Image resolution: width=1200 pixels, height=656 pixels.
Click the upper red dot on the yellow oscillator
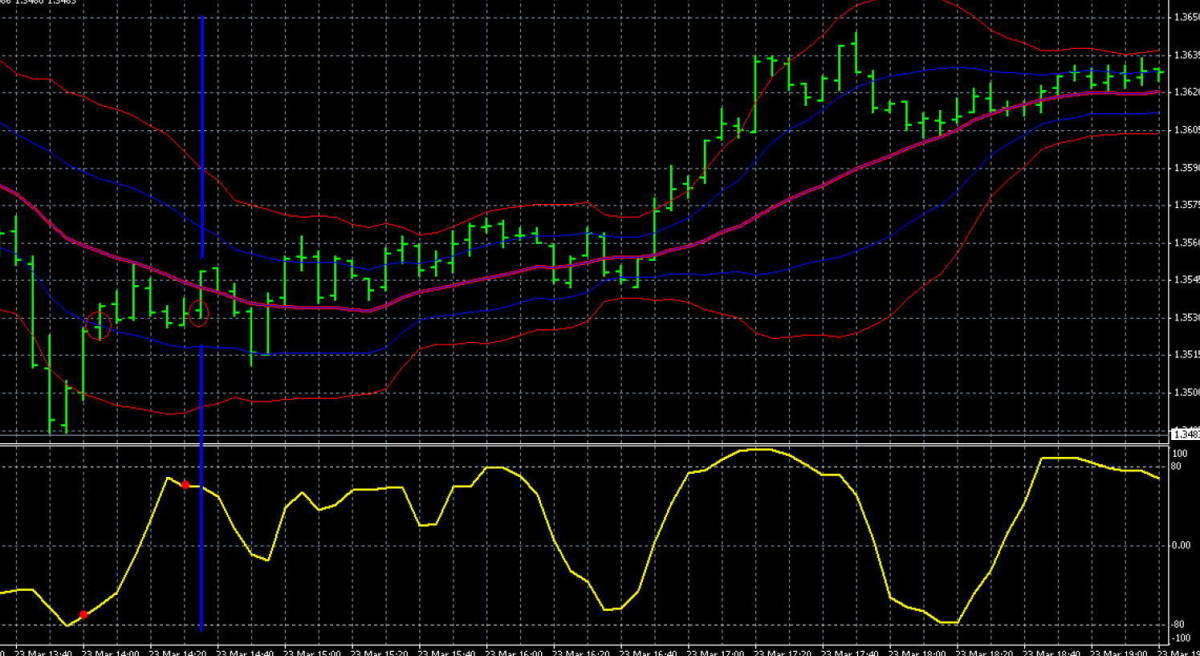[185, 484]
